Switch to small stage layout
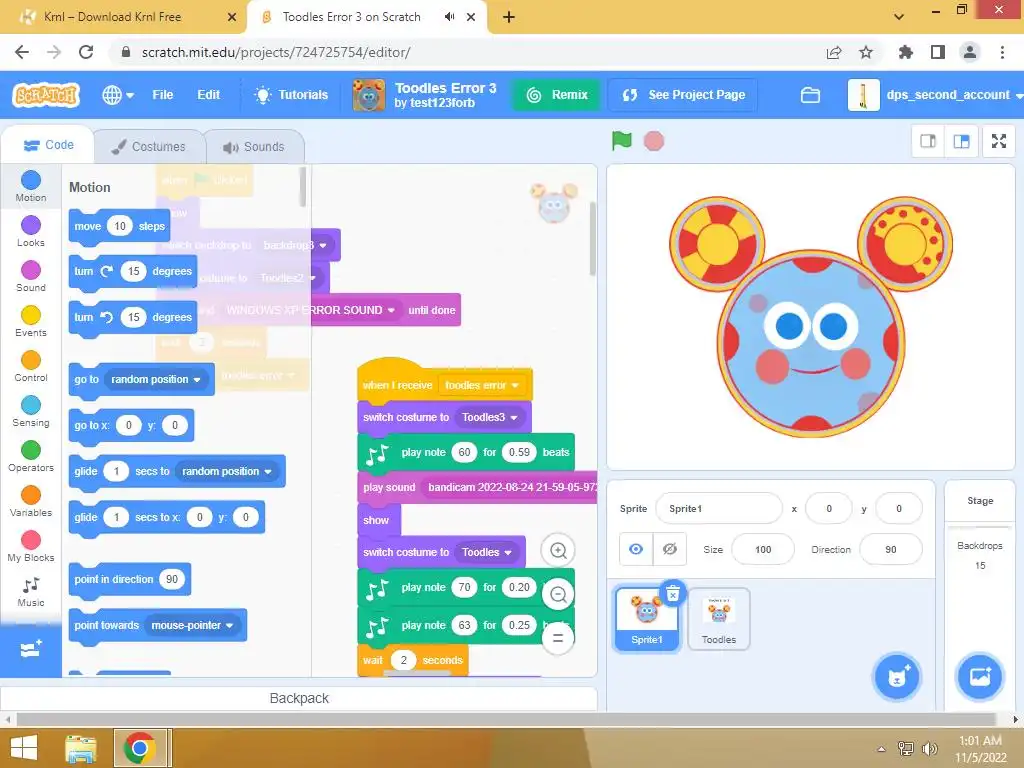 click(928, 141)
